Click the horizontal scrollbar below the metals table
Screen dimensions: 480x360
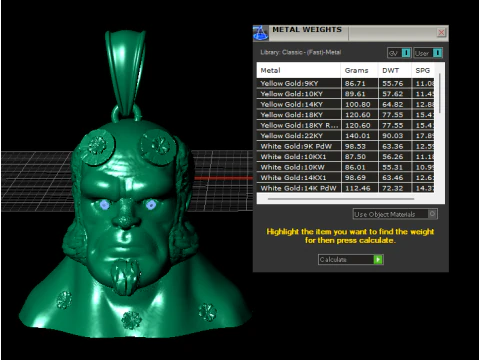pyautogui.click(x=341, y=199)
